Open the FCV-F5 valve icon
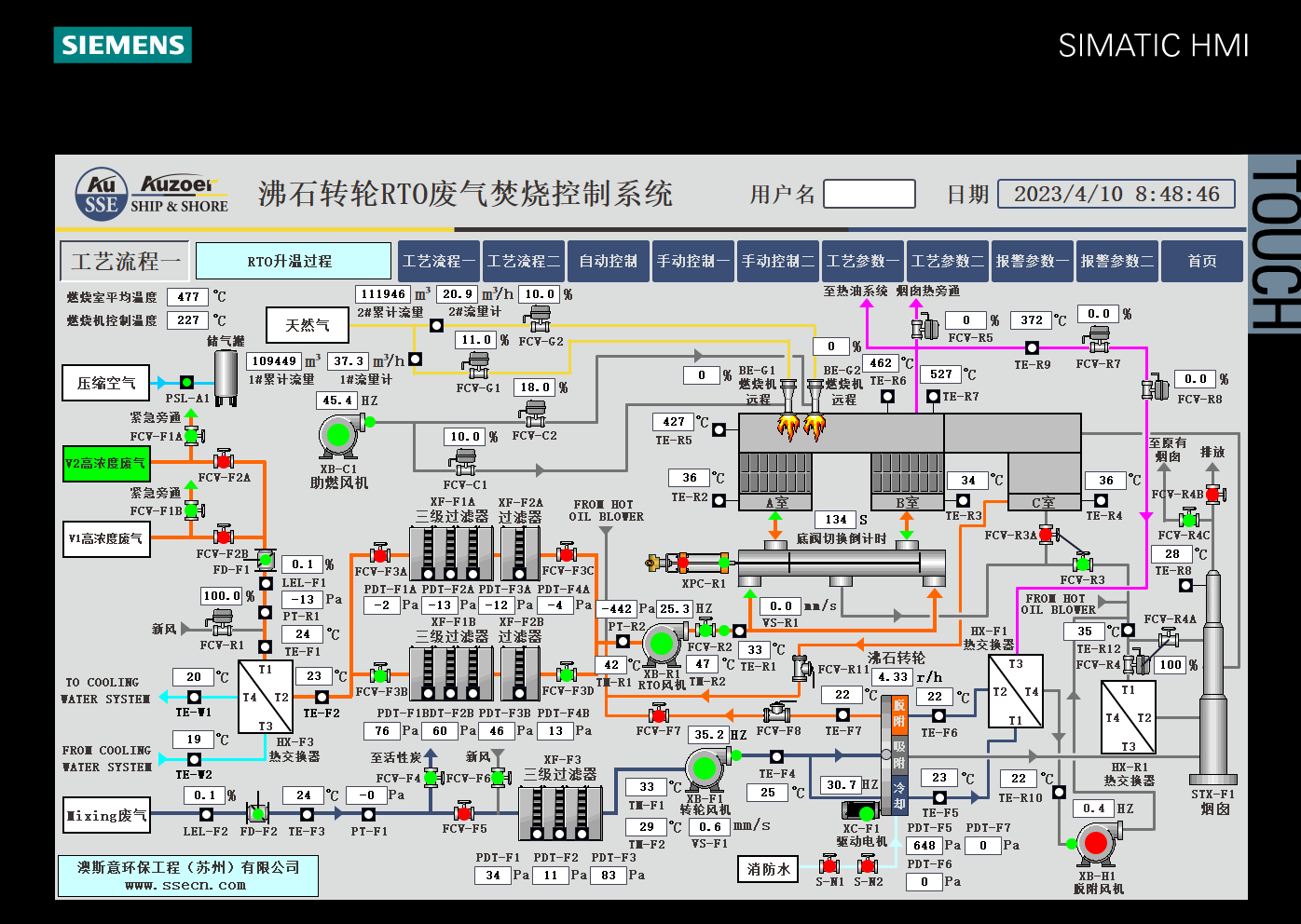The height and width of the screenshot is (924, 1301). [x=464, y=811]
